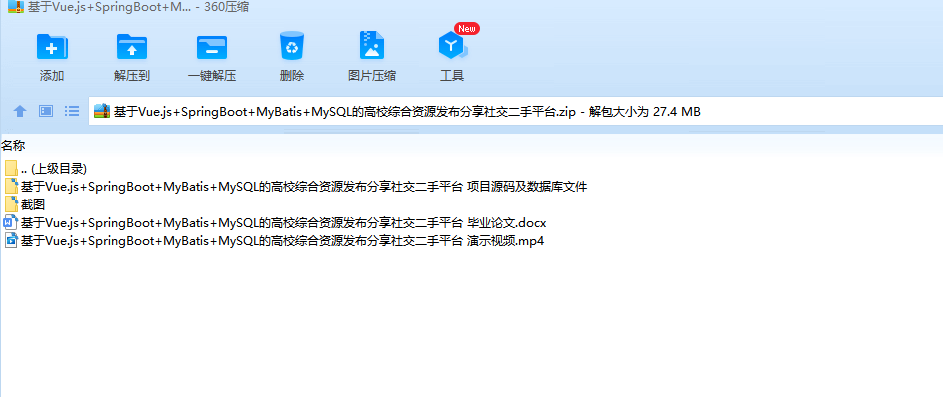
Task: Click the zip archive icon in path bar
Action: tap(102, 111)
